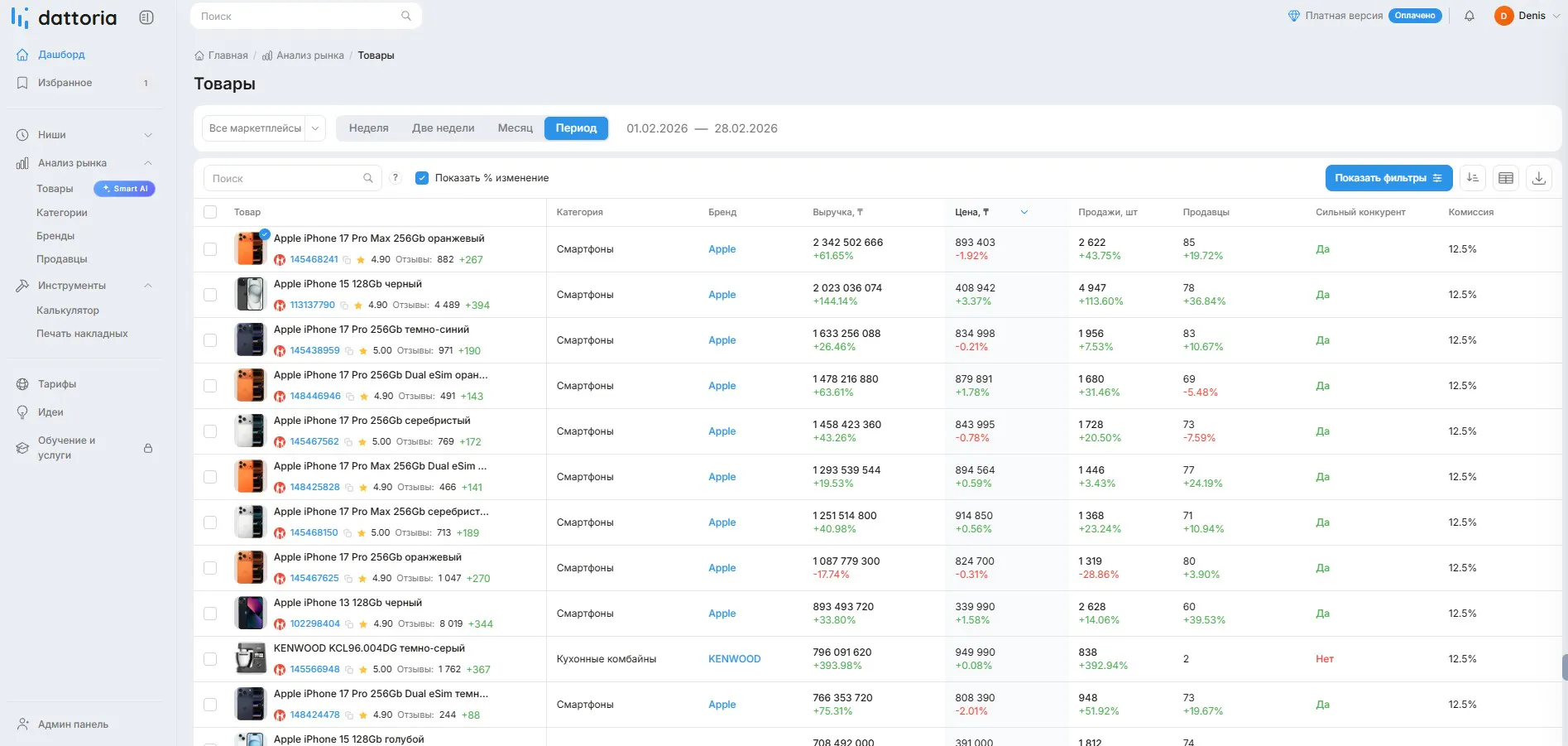Click the start date 01.02.2026
This screenshot has width=1568, height=746.
coord(657,128)
